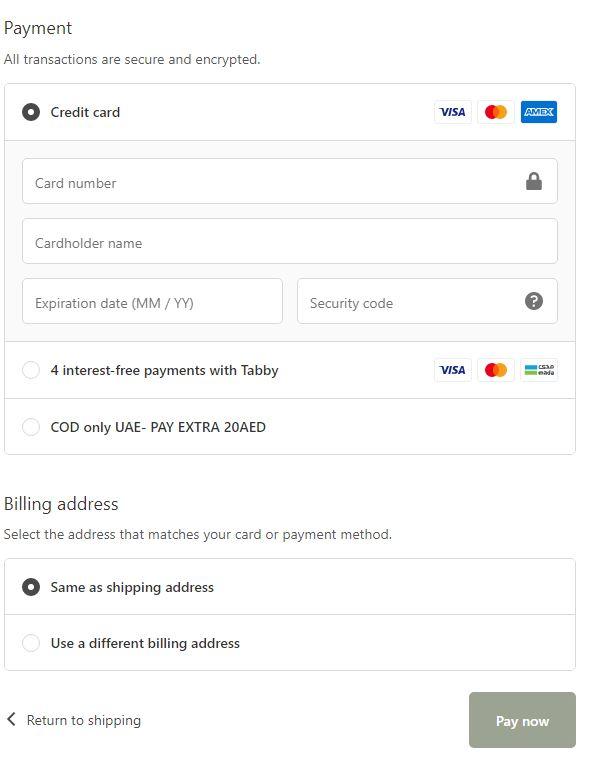Click the Mastercard logo beside Credit card
Viewport: 592px width, 768px height.
point(496,112)
